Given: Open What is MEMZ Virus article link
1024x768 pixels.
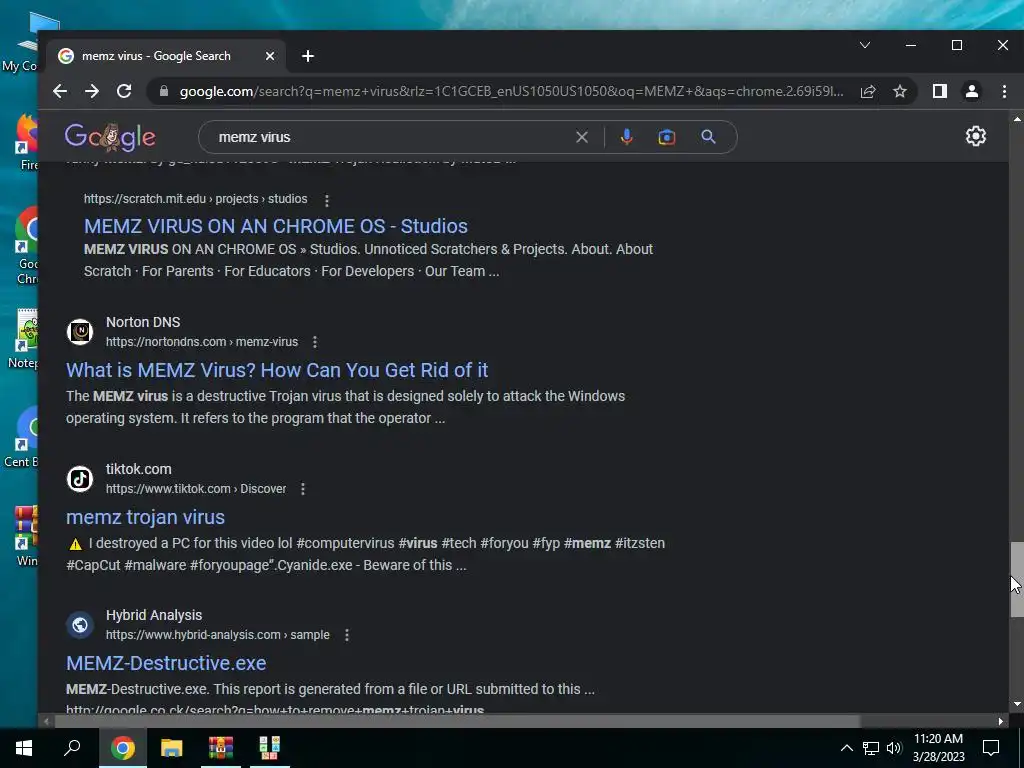Looking at the screenshot, I should coord(277,370).
